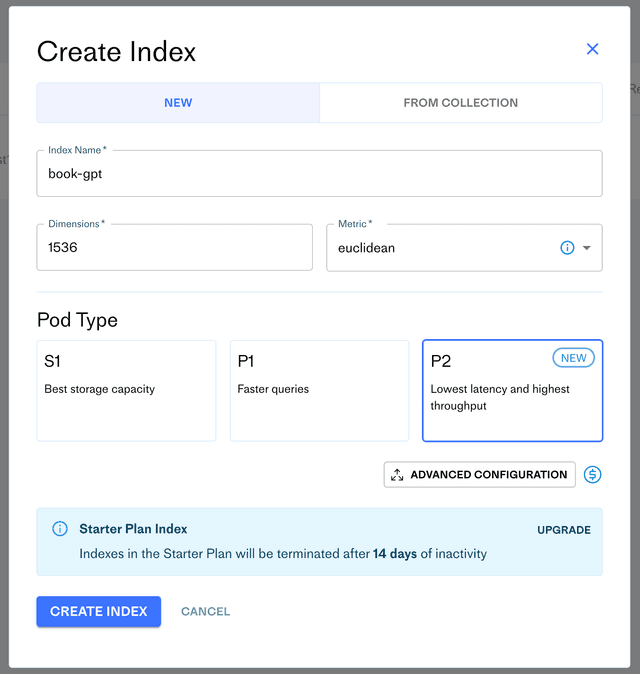Close the Create Index dialog
640x674 pixels.
point(592,49)
